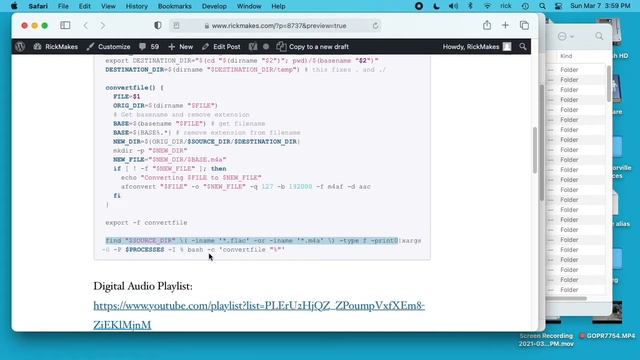
Task: Open Control Center in menu bar
Action: point(558,6)
